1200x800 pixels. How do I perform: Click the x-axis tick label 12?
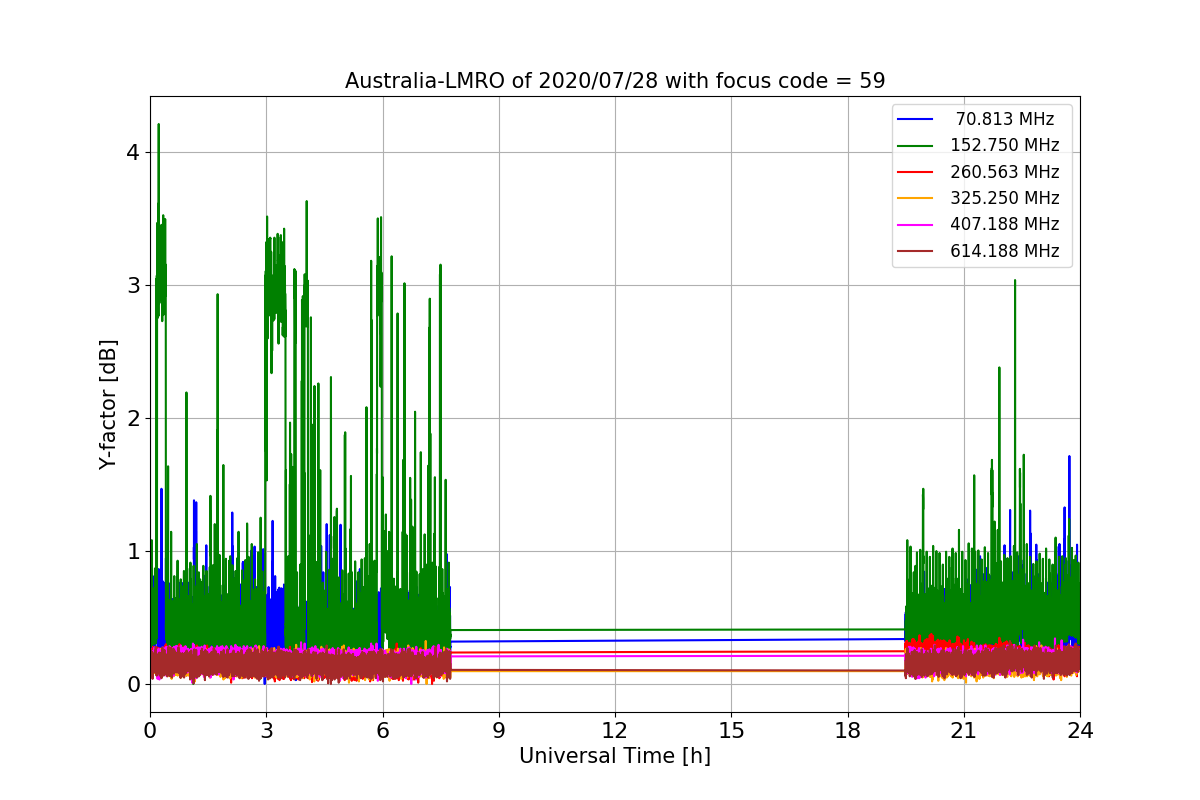tap(615, 731)
